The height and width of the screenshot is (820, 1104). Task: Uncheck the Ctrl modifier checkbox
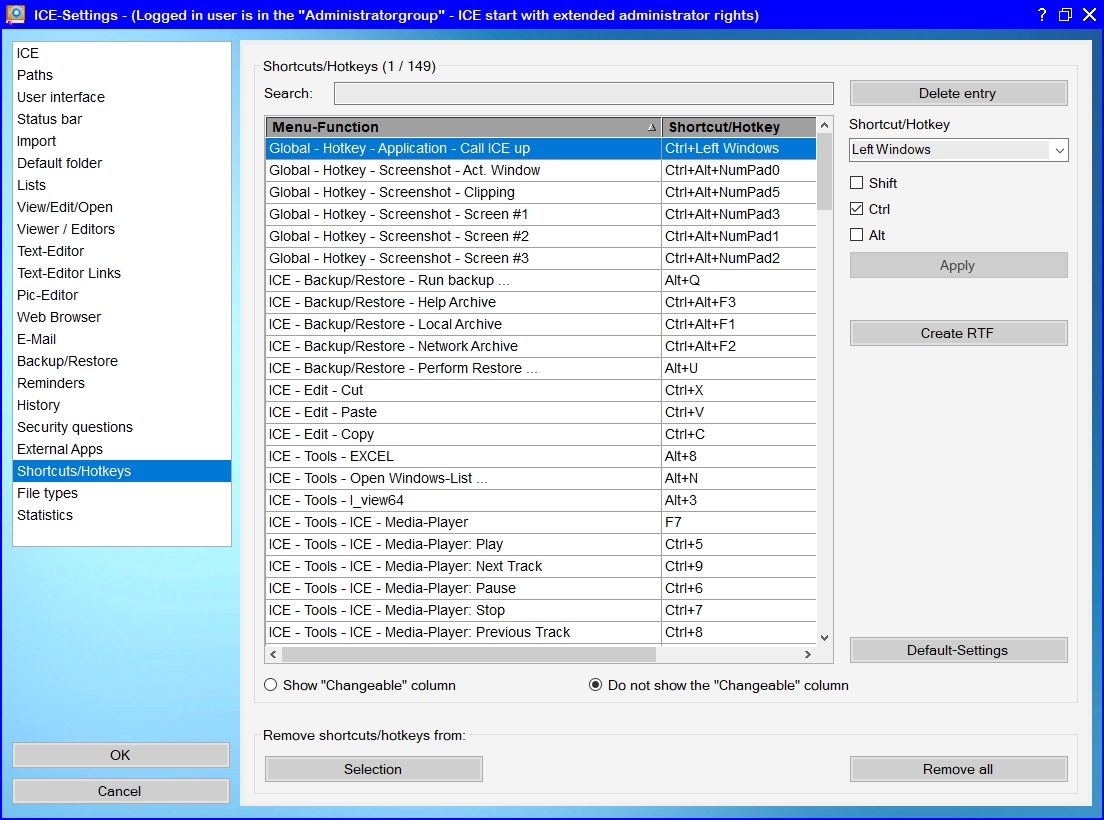[856, 209]
